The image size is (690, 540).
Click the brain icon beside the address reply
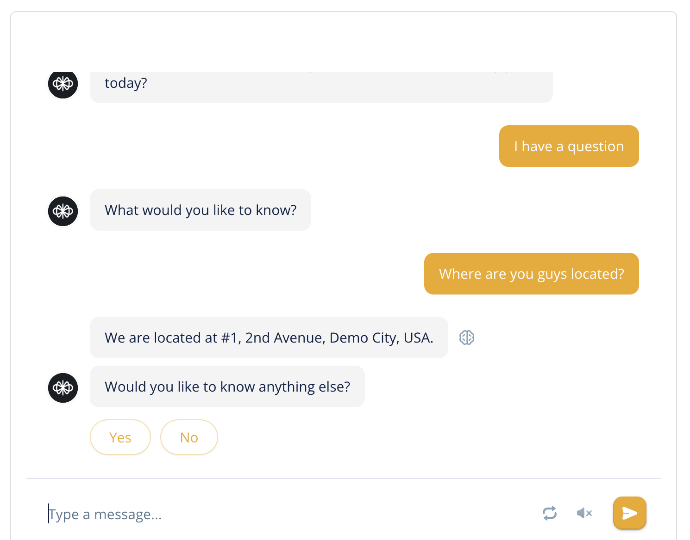click(x=466, y=338)
